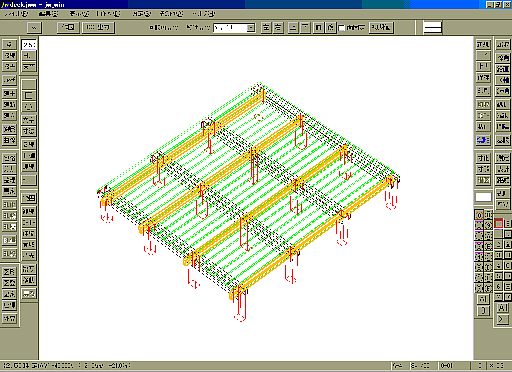
Task: Click the > button under layer group All
Action: pyautogui.click(x=502, y=319)
